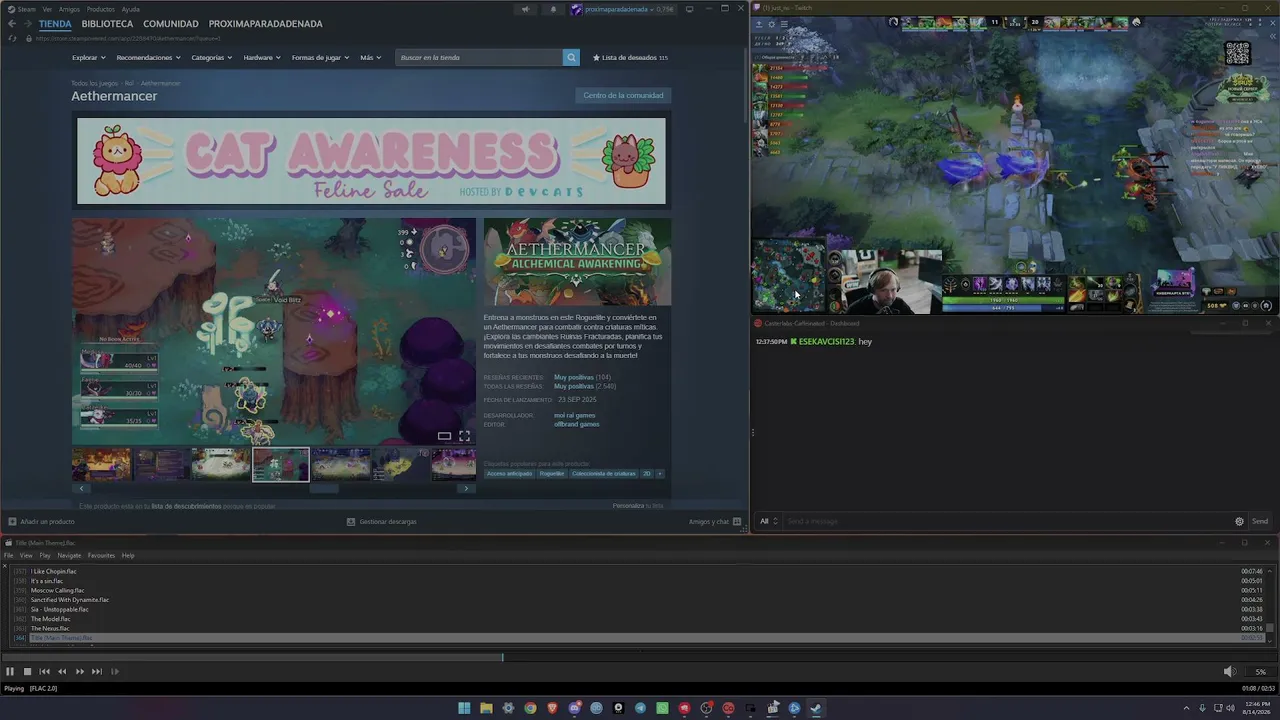Select the first Aethermancer screenshot thumbnail
Screen dimensions: 1280x720
click(x=101, y=464)
